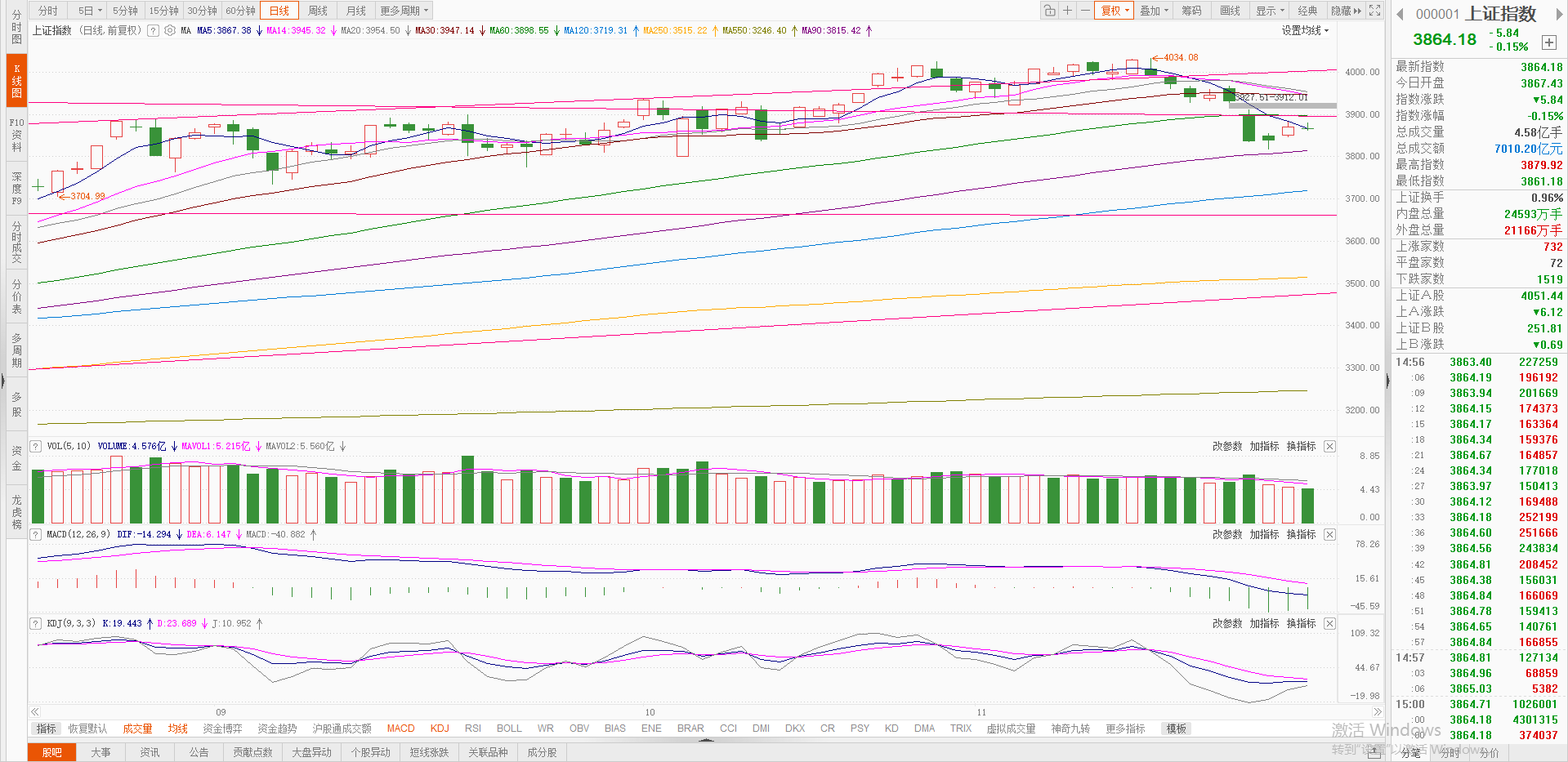Click the help question mark beside 上证指数
Screen dimensions: 1568x762
[153, 30]
